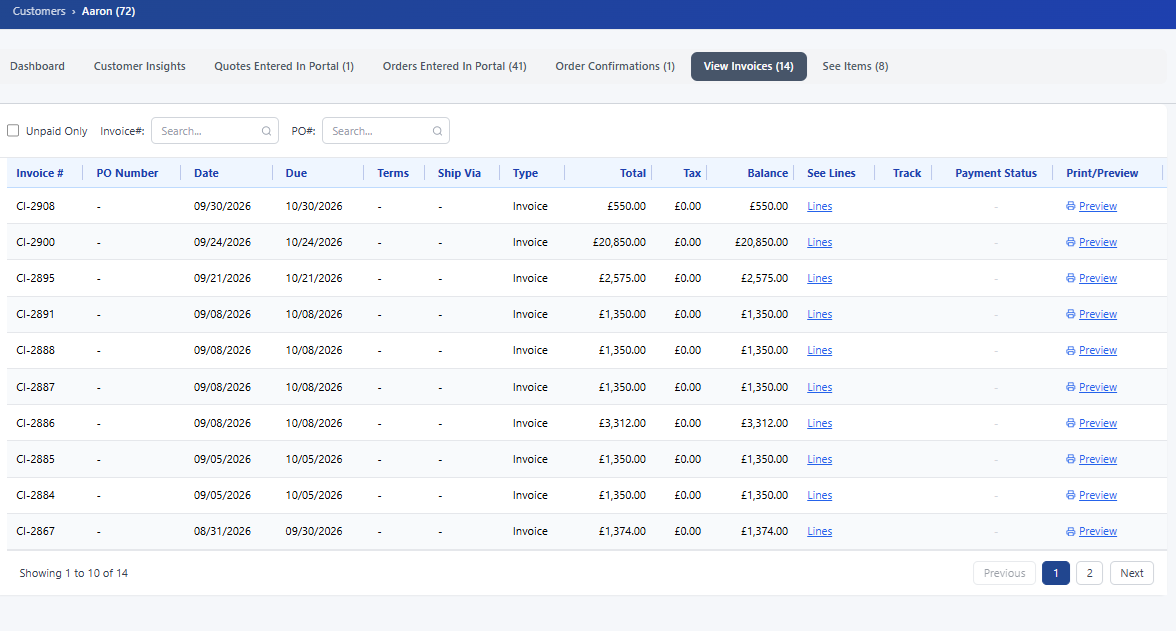Switch to Customer Insights tab
This screenshot has width=1176, height=631.
pos(140,66)
